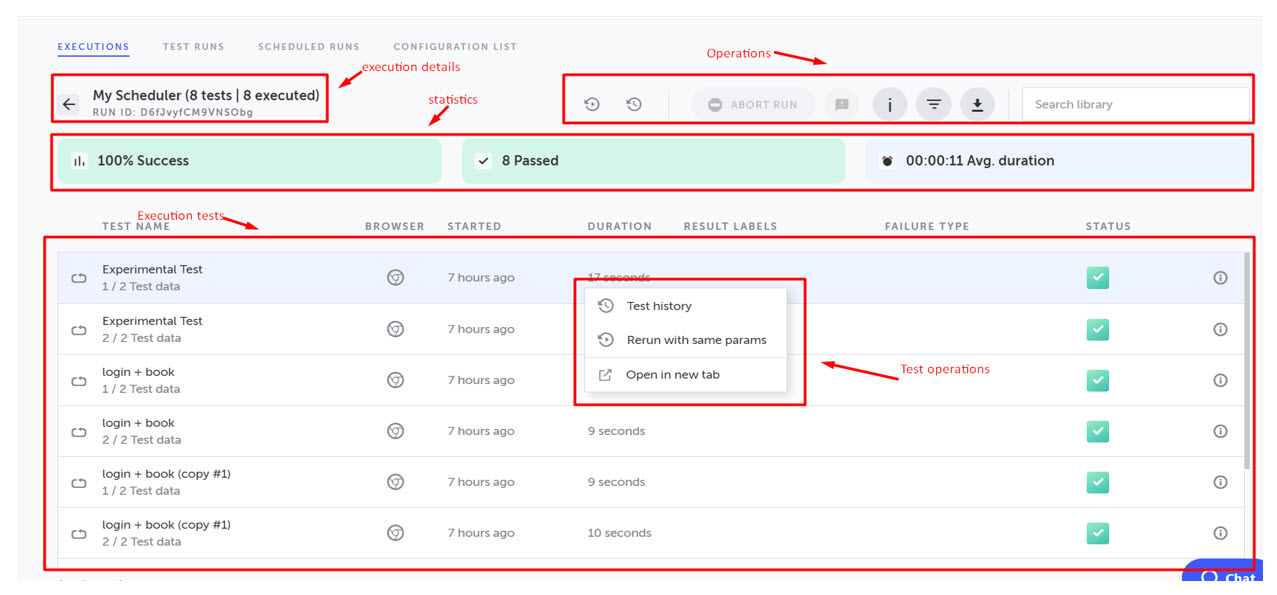Open info icon for first Experimental Test row
This screenshot has width=1277, height=595.
[1220, 278]
